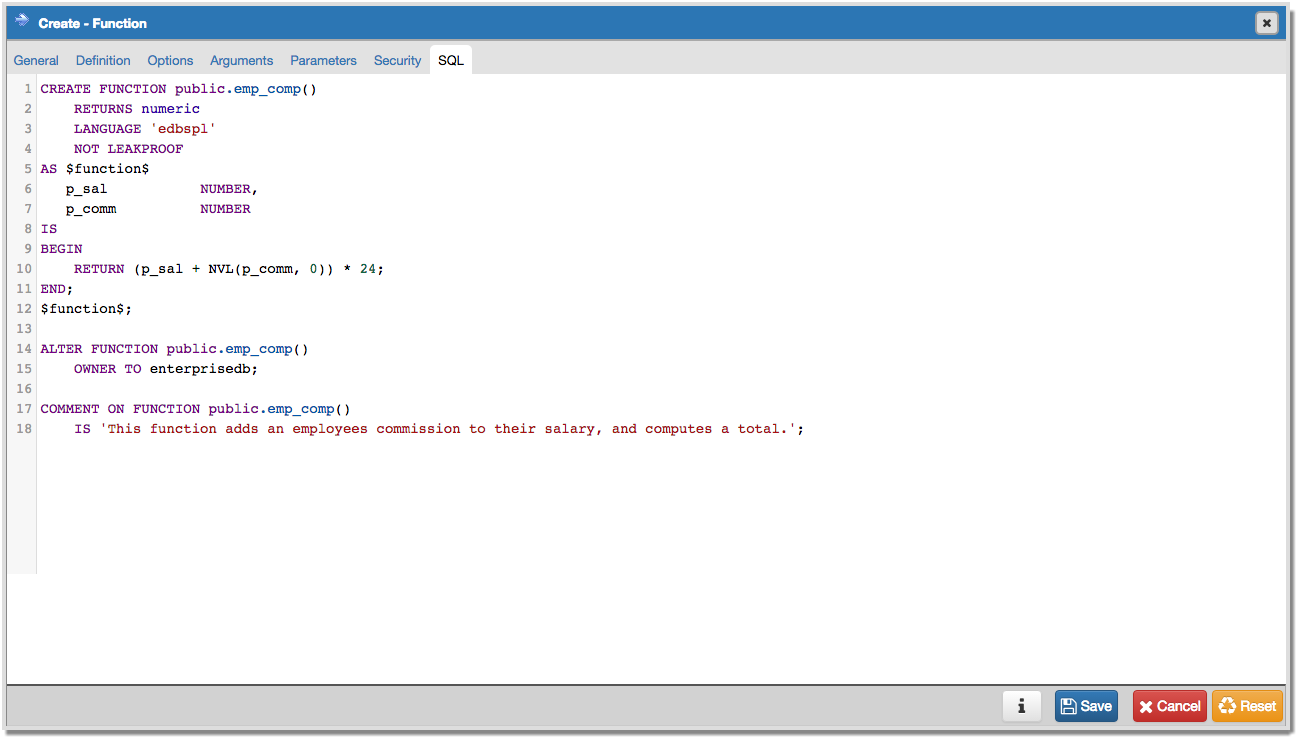Open the Parameters tab
Screen dimensions: 1298x738
(x=323, y=61)
